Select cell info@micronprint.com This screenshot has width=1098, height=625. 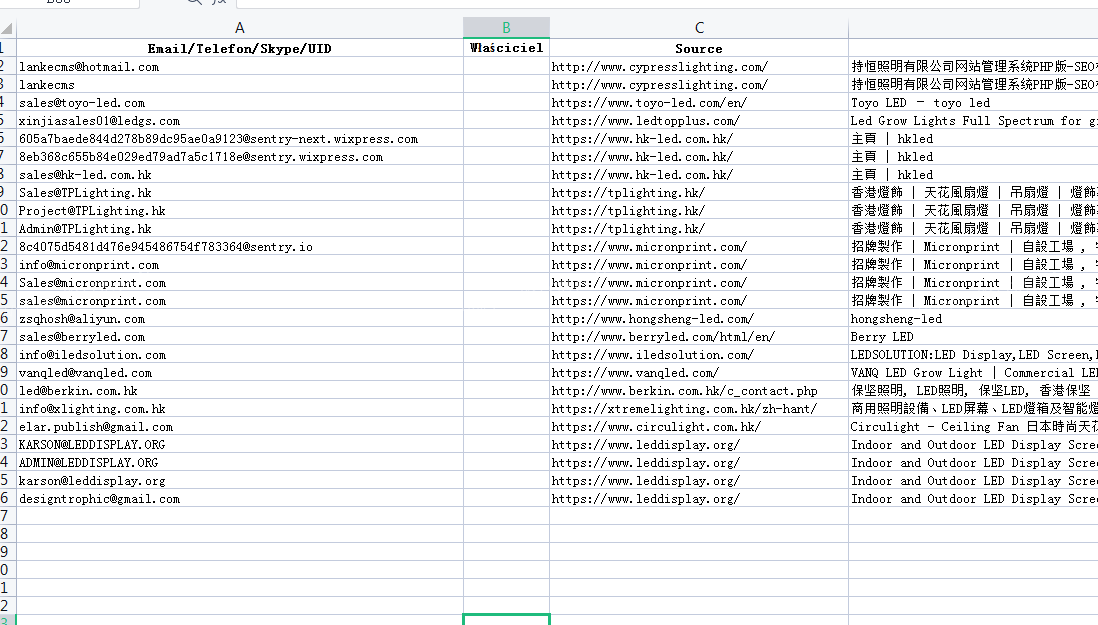click(239, 265)
